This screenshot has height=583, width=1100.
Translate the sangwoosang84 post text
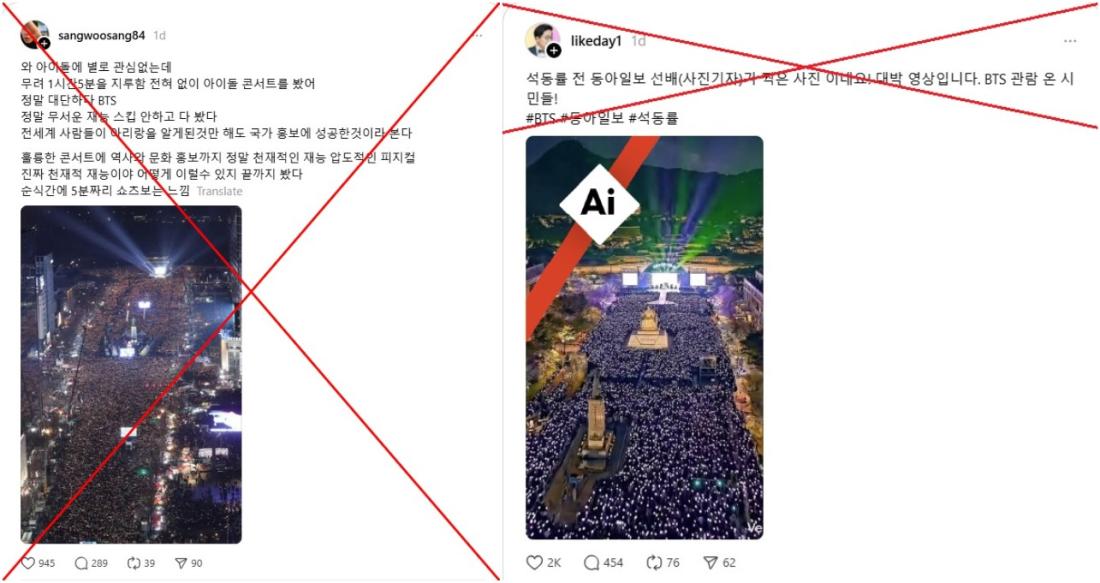click(220, 191)
